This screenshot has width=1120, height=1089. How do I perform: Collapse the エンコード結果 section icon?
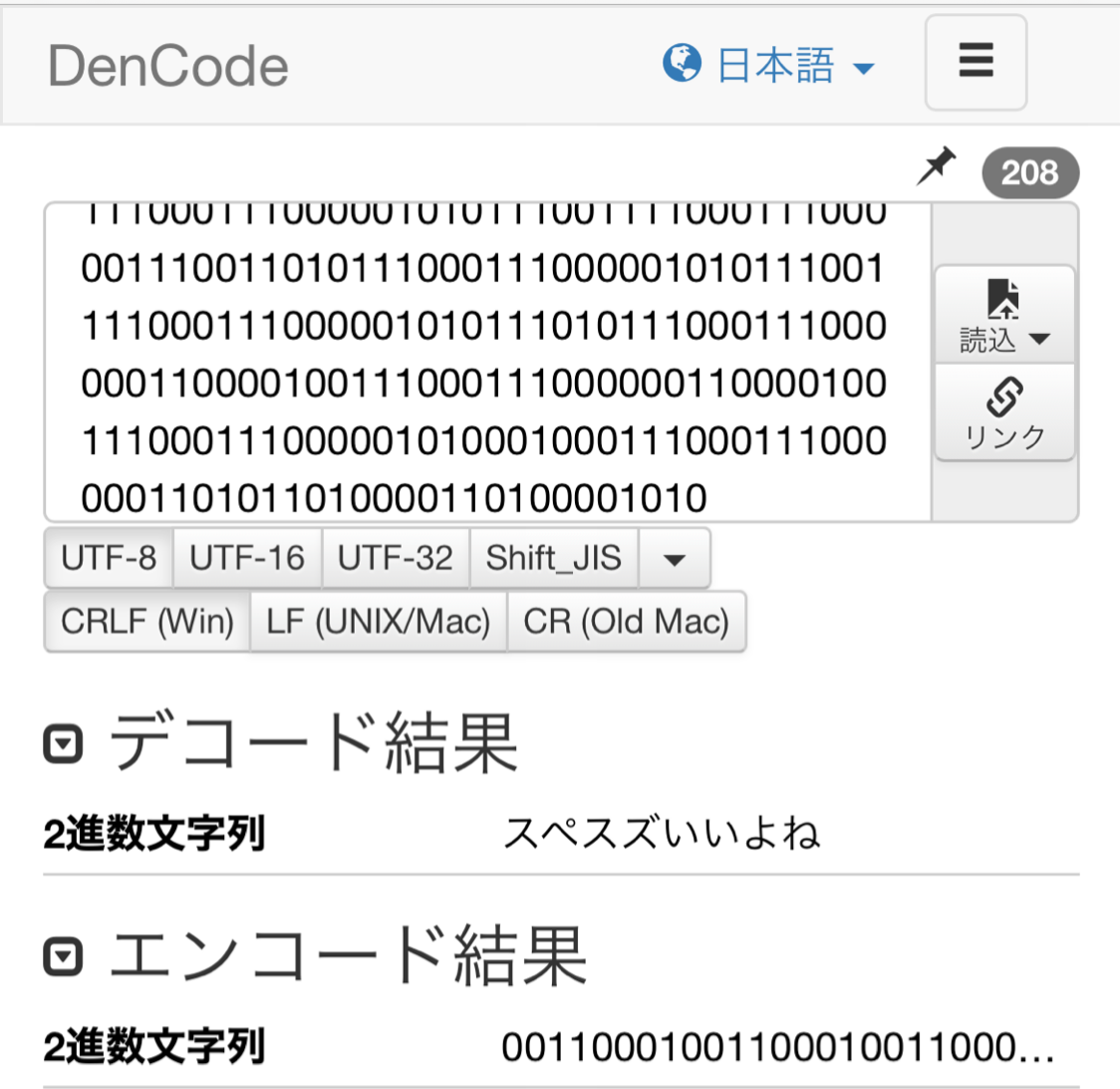pyautogui.click(x=64, y=956)
